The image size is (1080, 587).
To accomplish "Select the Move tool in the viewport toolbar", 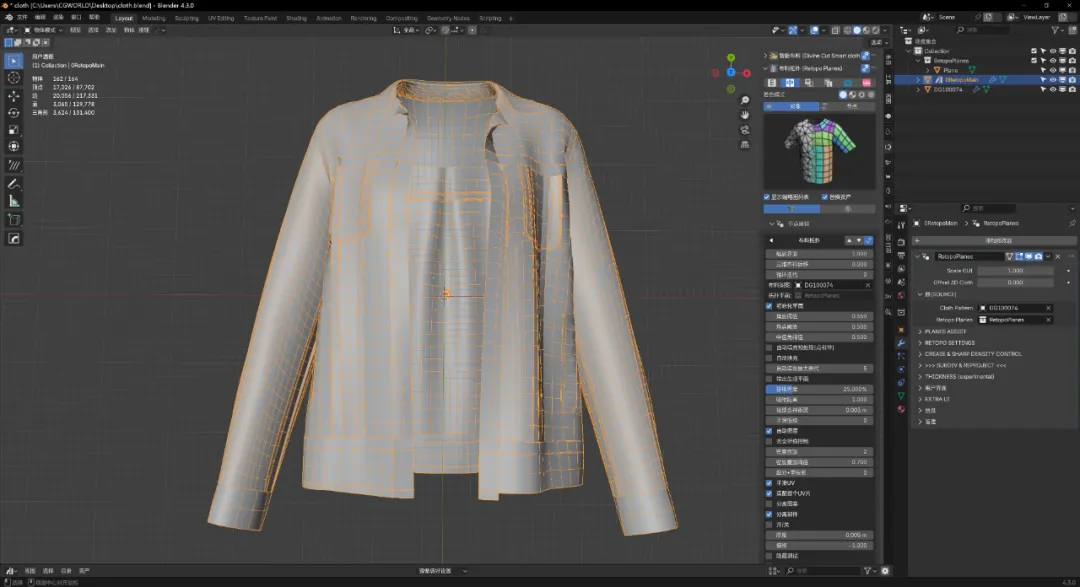I will pyautogui.click(x=14, y=95).
